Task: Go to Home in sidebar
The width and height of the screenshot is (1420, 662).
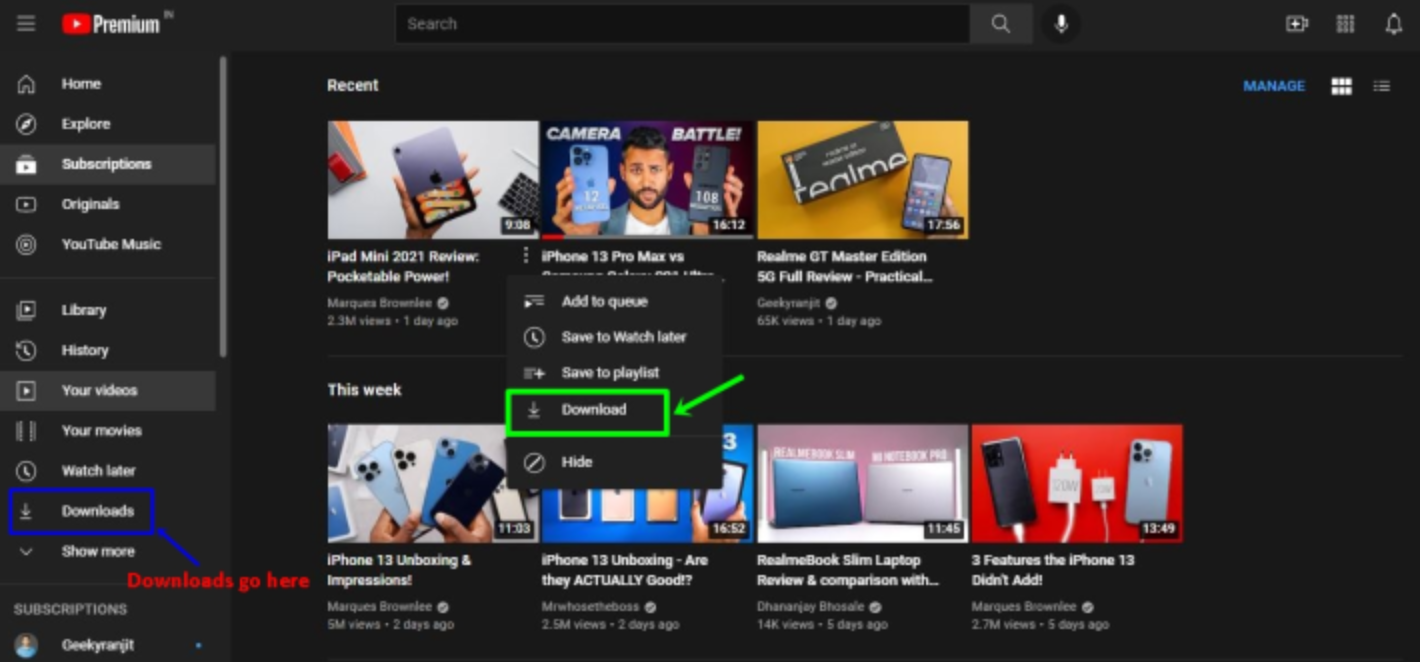Action: (x=108, y=84)
